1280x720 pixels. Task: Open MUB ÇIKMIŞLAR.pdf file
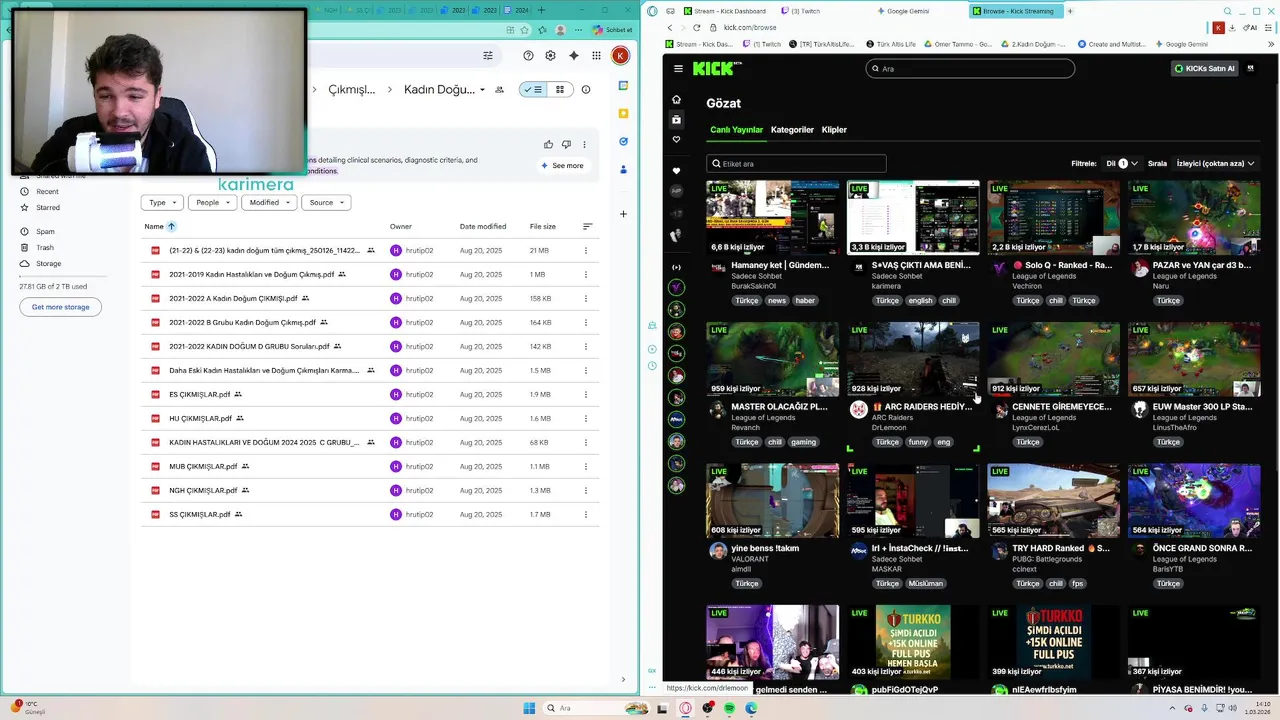(203, 466)
